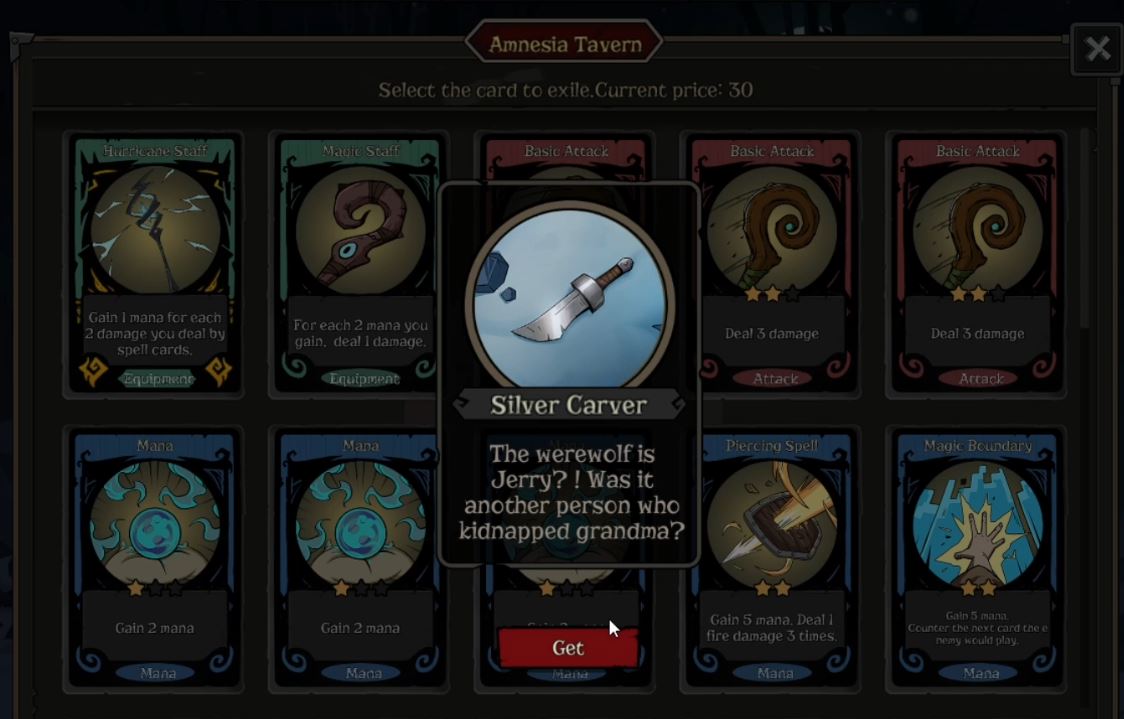Click the club icon on fourth Basic Attack
The image size is (1124, 719).
coord(771,231)
